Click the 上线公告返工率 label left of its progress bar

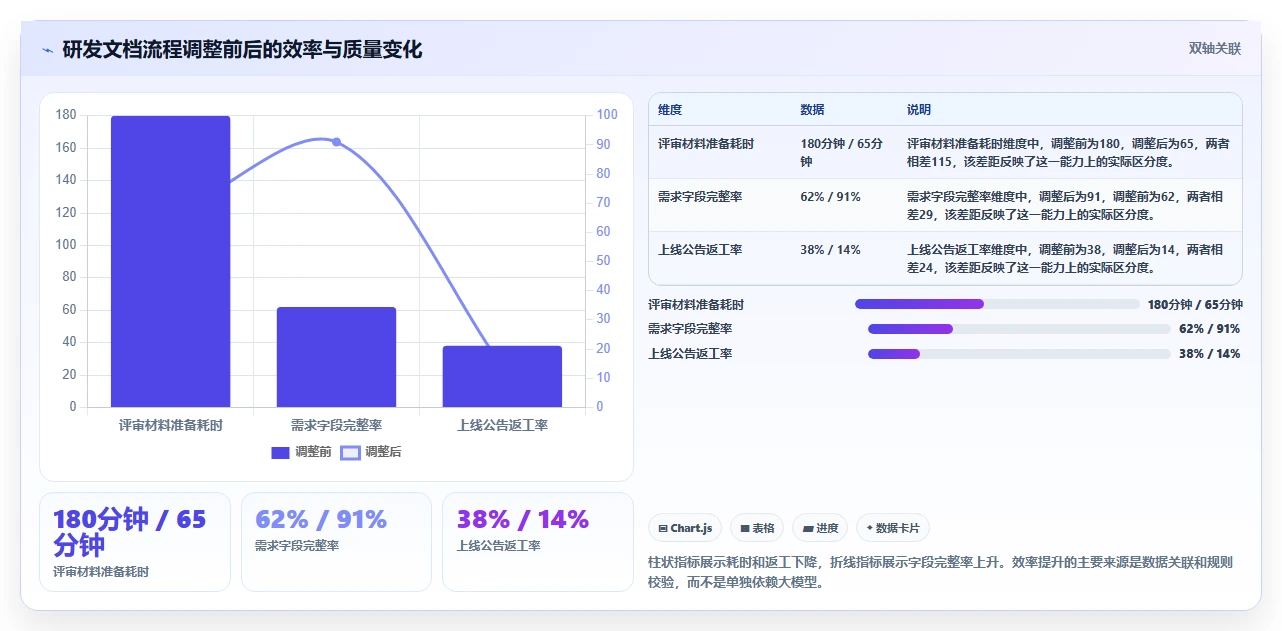(690, 354)
